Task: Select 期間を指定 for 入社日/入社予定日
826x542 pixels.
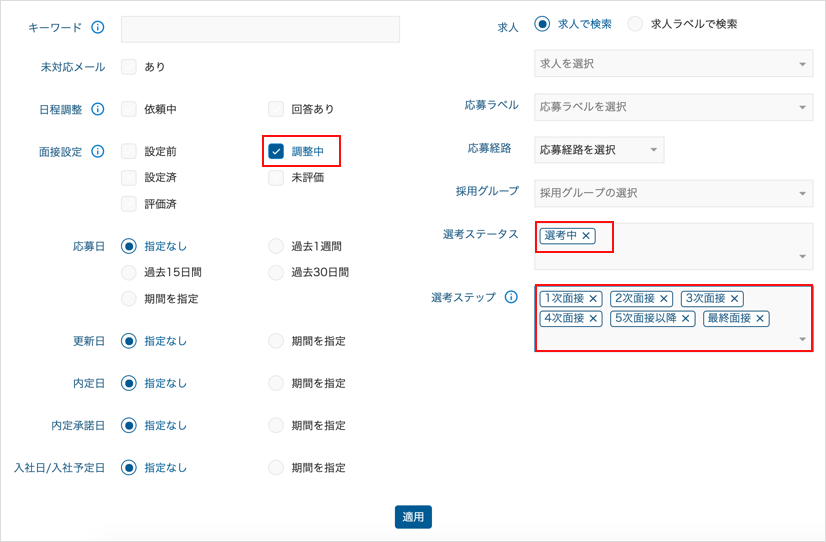Action: pyautogui.click(x=276, y=467)
